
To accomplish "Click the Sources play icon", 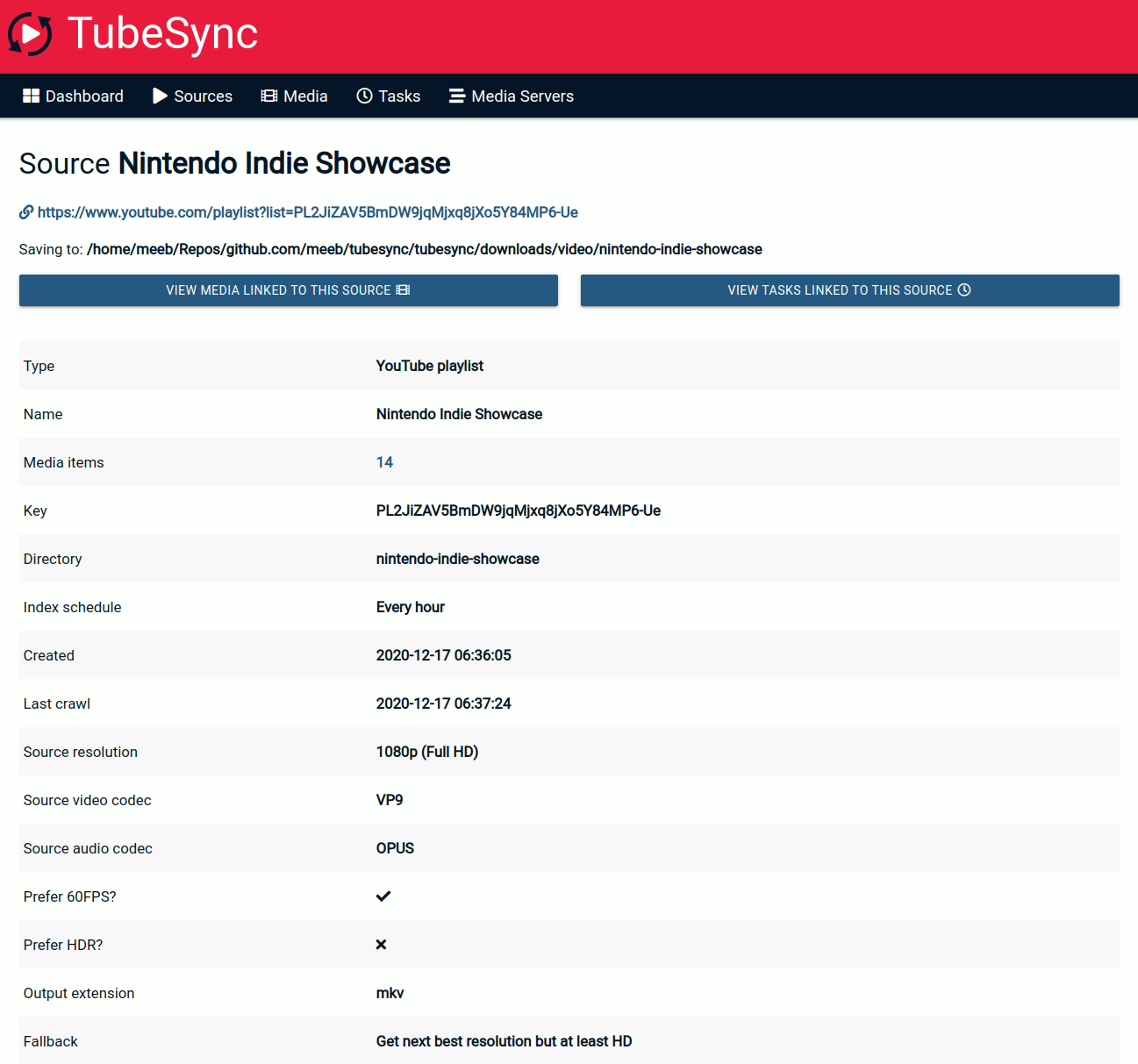I will 160,96.
